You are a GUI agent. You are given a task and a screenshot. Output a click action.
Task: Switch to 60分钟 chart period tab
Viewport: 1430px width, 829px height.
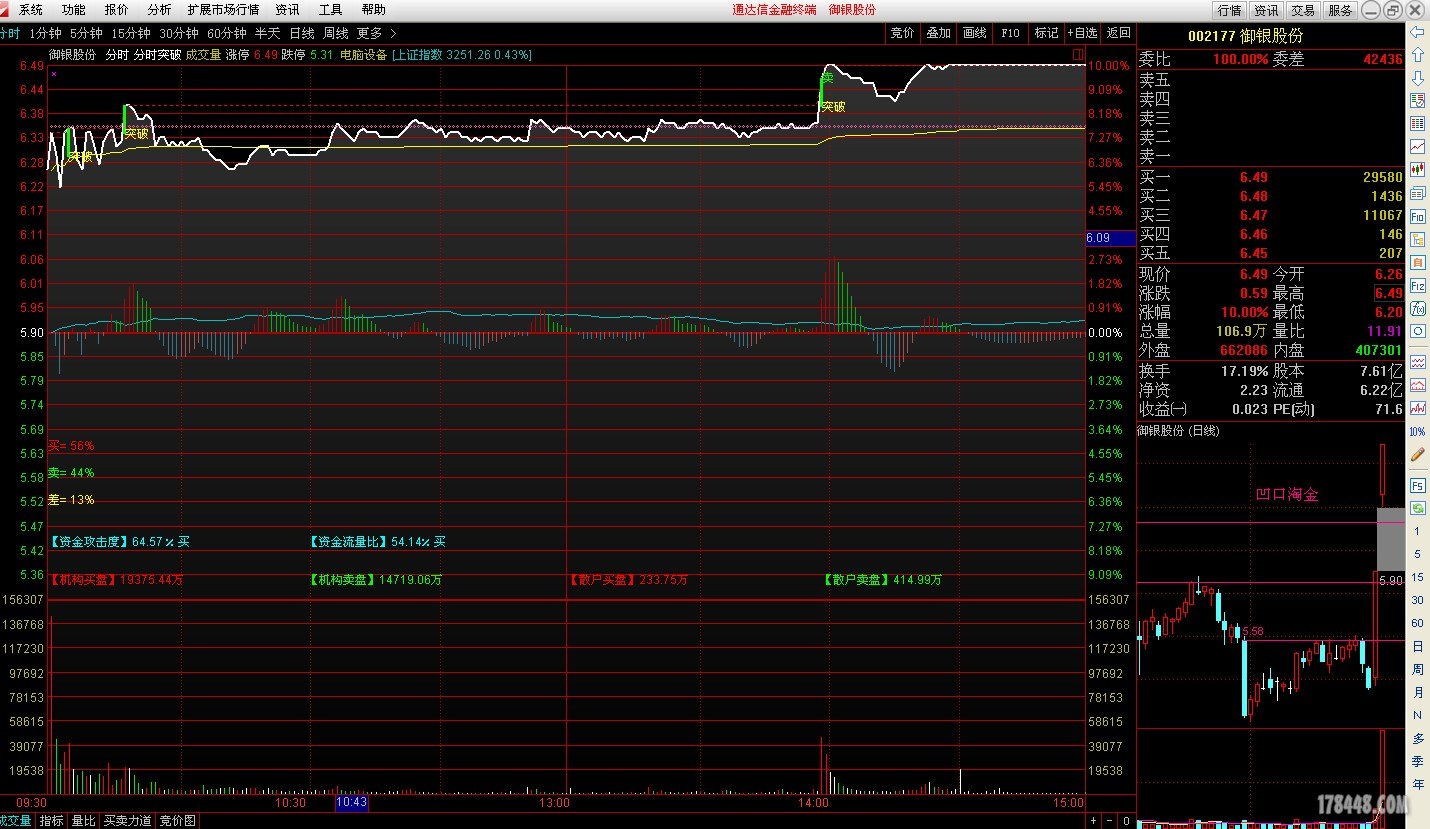click(226, 33)
